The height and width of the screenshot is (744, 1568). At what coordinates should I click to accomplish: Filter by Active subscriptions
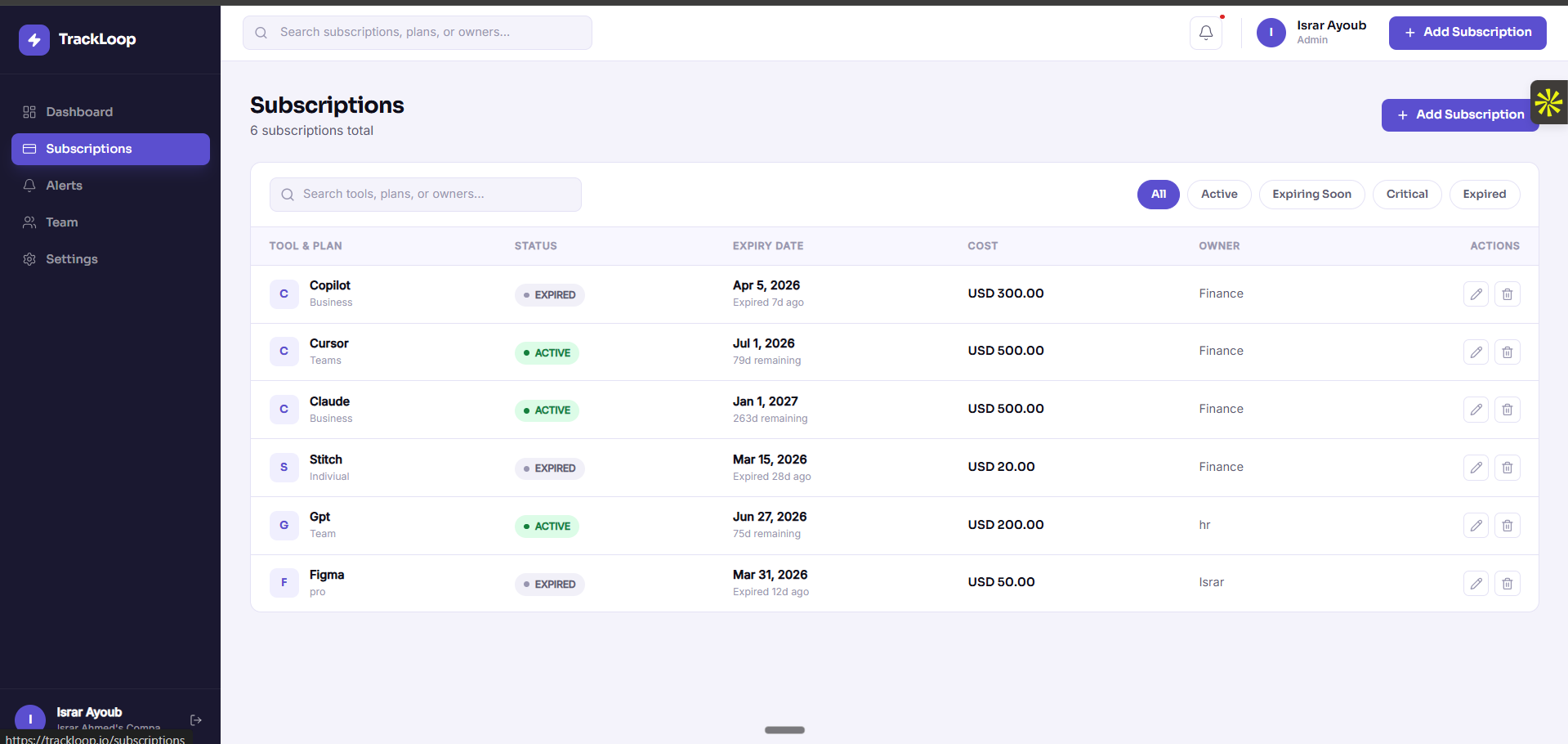tap(1219, 195)
